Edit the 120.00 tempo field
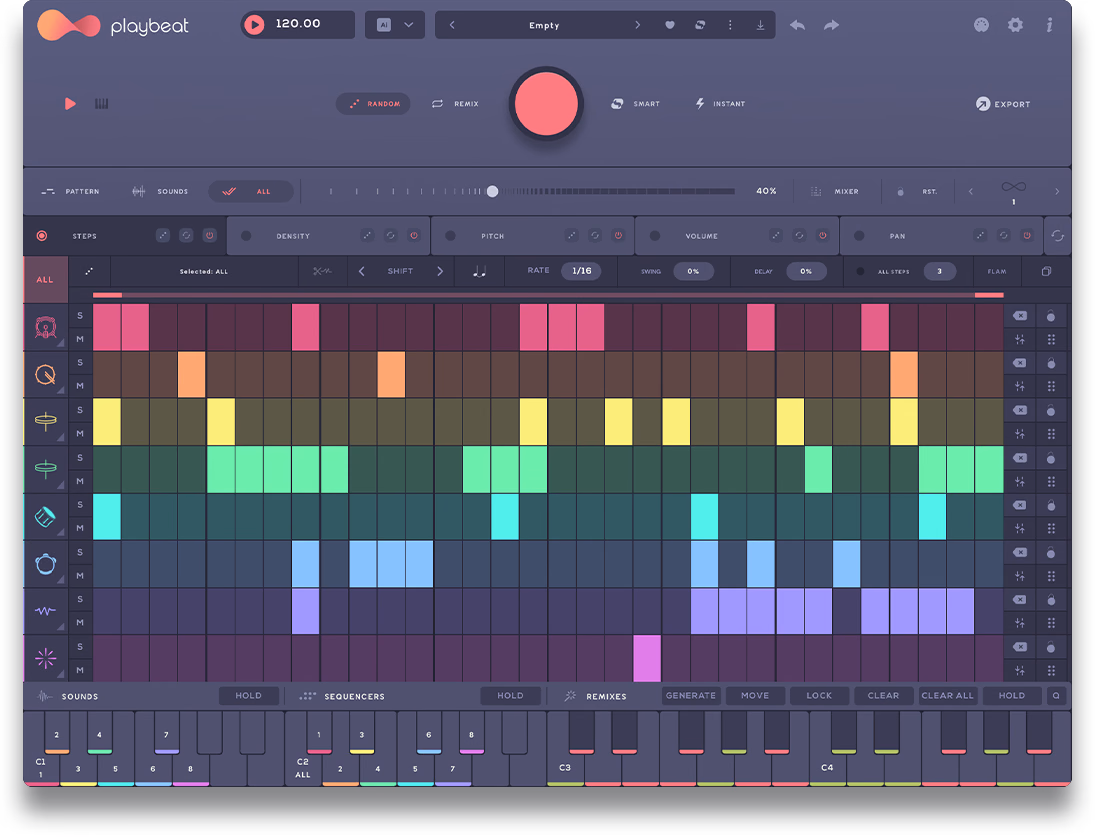This screenshot has width=1095, height=837. pos(298,24)
